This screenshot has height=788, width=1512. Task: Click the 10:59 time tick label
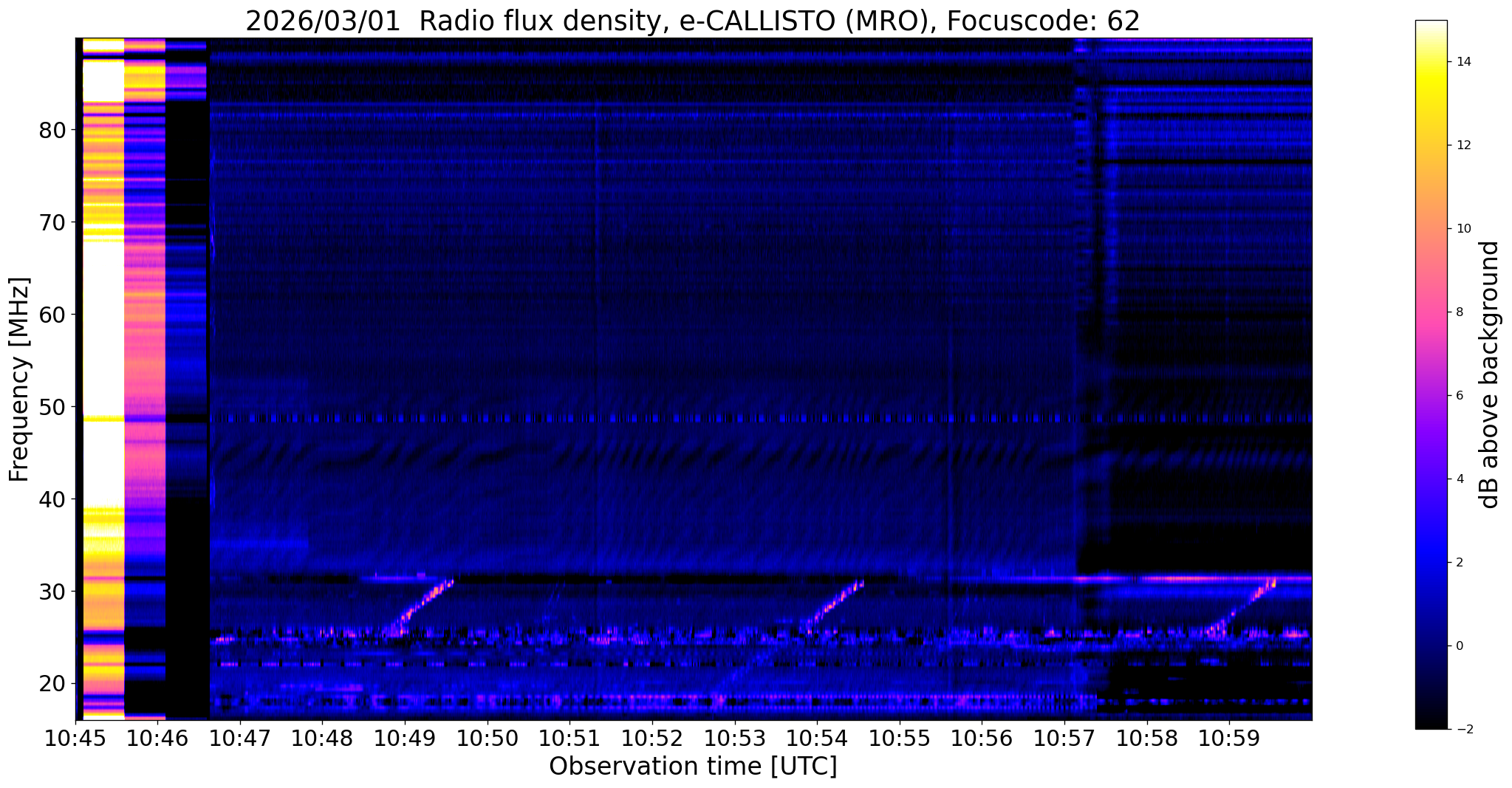point(1229,738)
